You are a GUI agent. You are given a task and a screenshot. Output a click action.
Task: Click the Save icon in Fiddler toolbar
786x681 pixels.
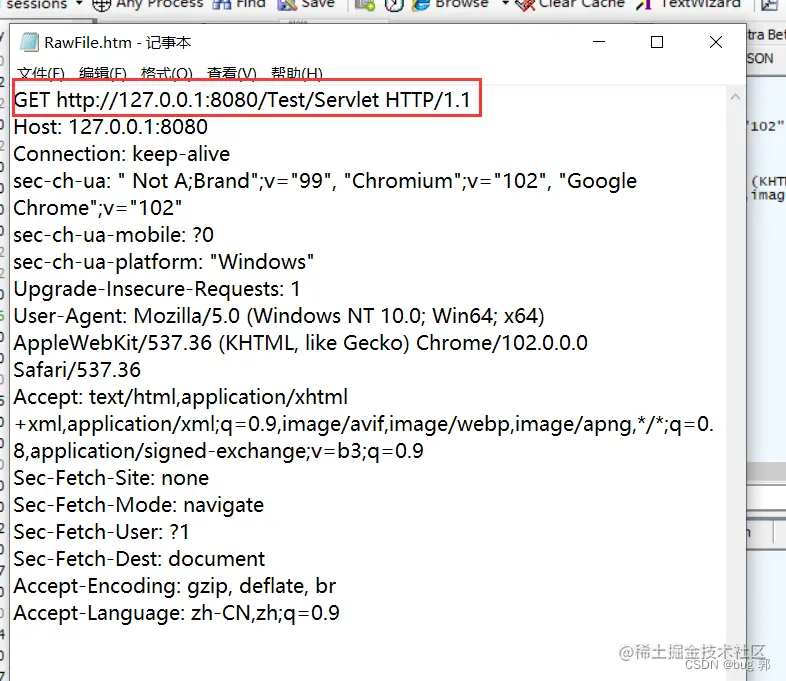[x=287, y=5]
